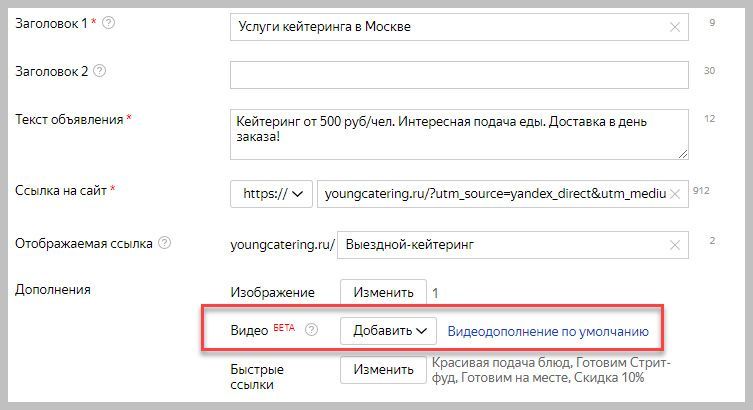The width and height of the screenshot is (753, 410).
Task: Expand the Добавить video dropdown
Action: click(389, 331)
